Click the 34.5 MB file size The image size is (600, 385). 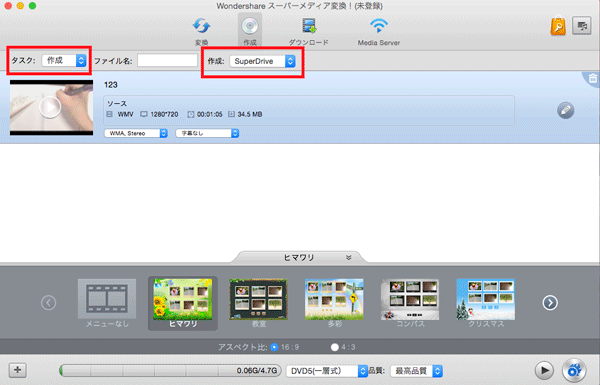(x=249, y=114)
